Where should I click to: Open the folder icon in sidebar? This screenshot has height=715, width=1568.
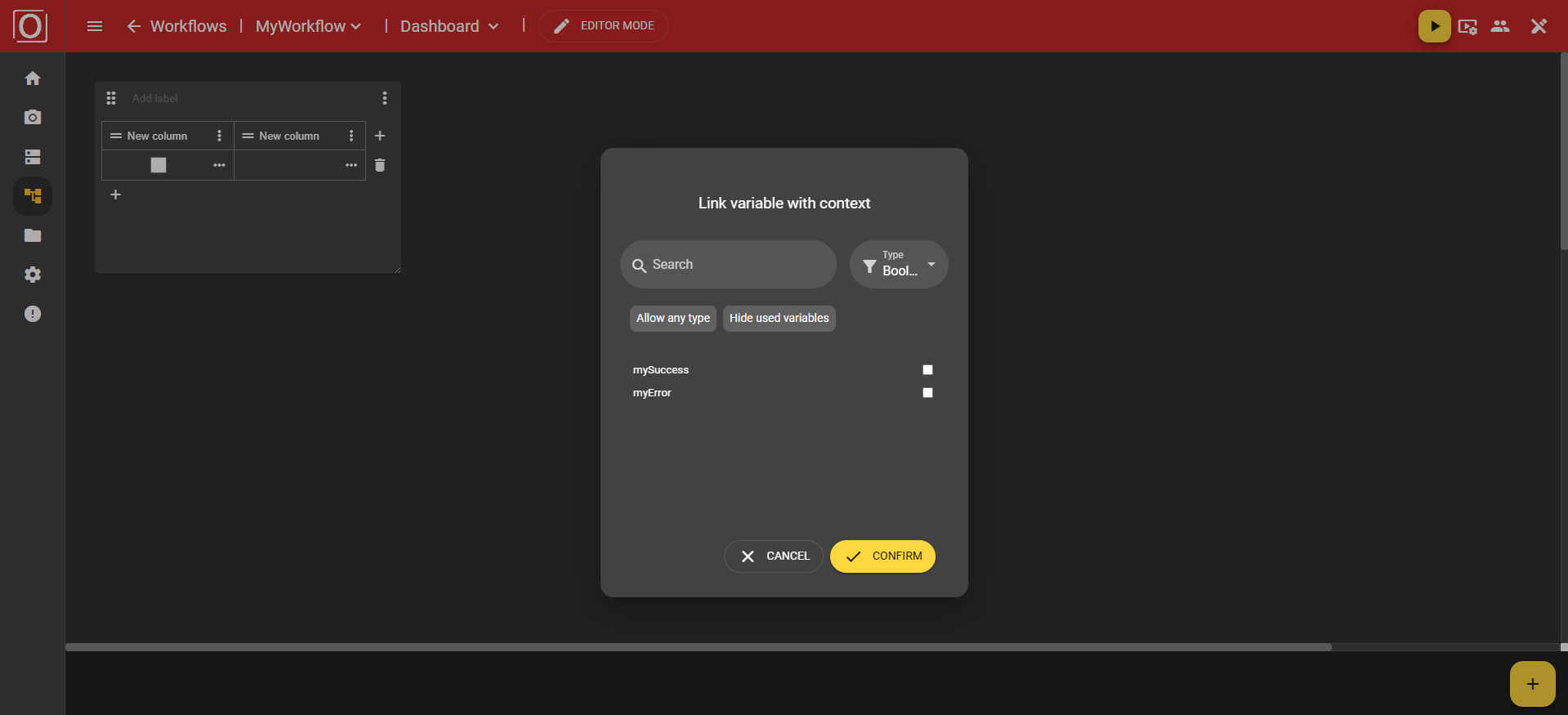pyautogui.click(x=33, y=235)
